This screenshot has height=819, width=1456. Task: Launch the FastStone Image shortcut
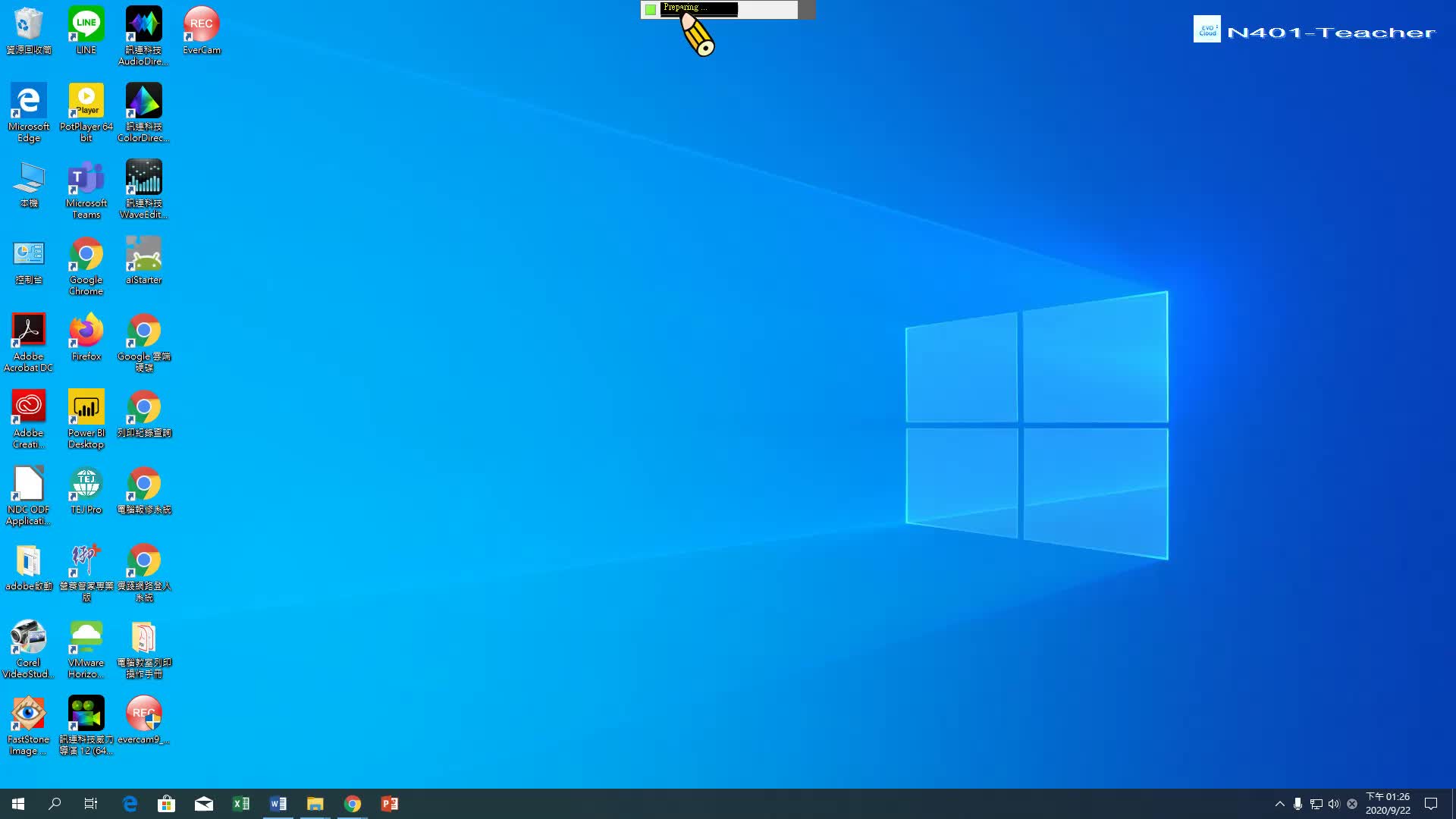tap(29, 725)
